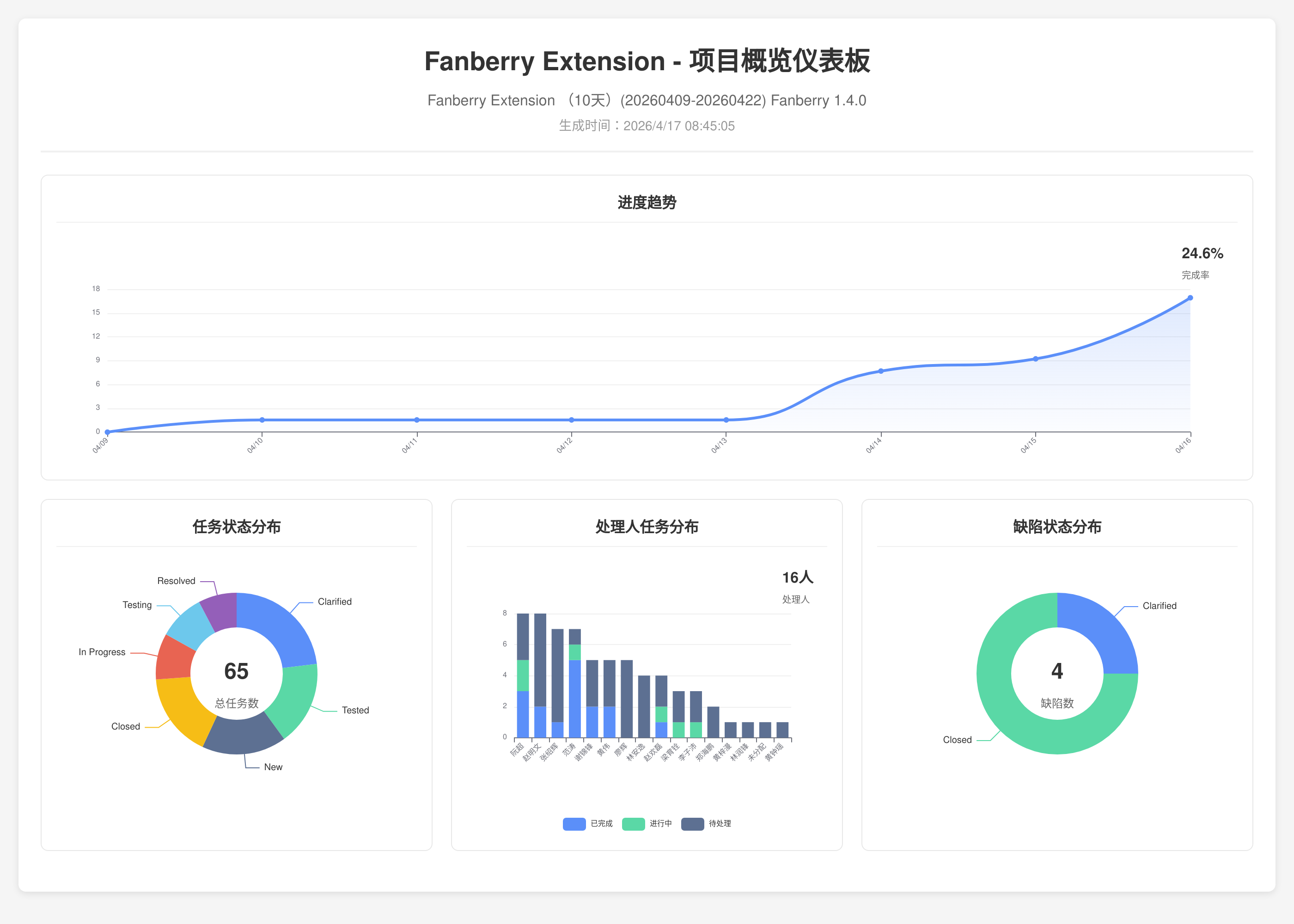The image size is (1294, 924).
Task: Click the green 进行中 segment of 阮超's bar
Action: 522,675
